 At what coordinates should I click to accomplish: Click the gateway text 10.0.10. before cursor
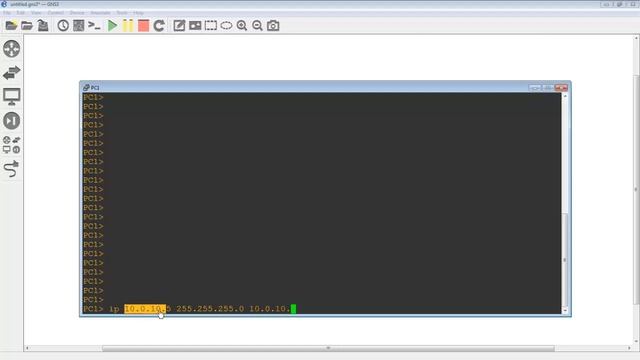pyautogui.click(x=270, y=309)
